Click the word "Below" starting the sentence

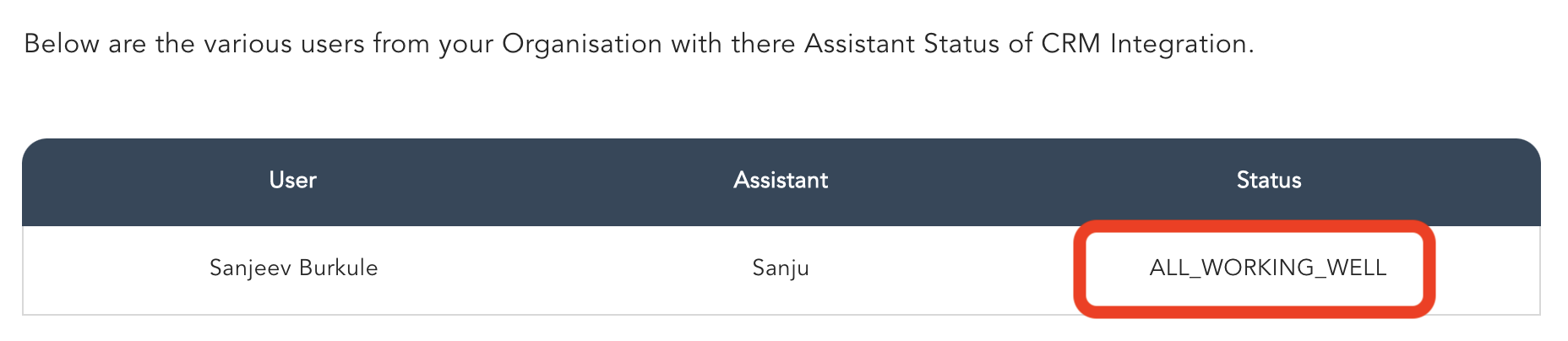62,44
